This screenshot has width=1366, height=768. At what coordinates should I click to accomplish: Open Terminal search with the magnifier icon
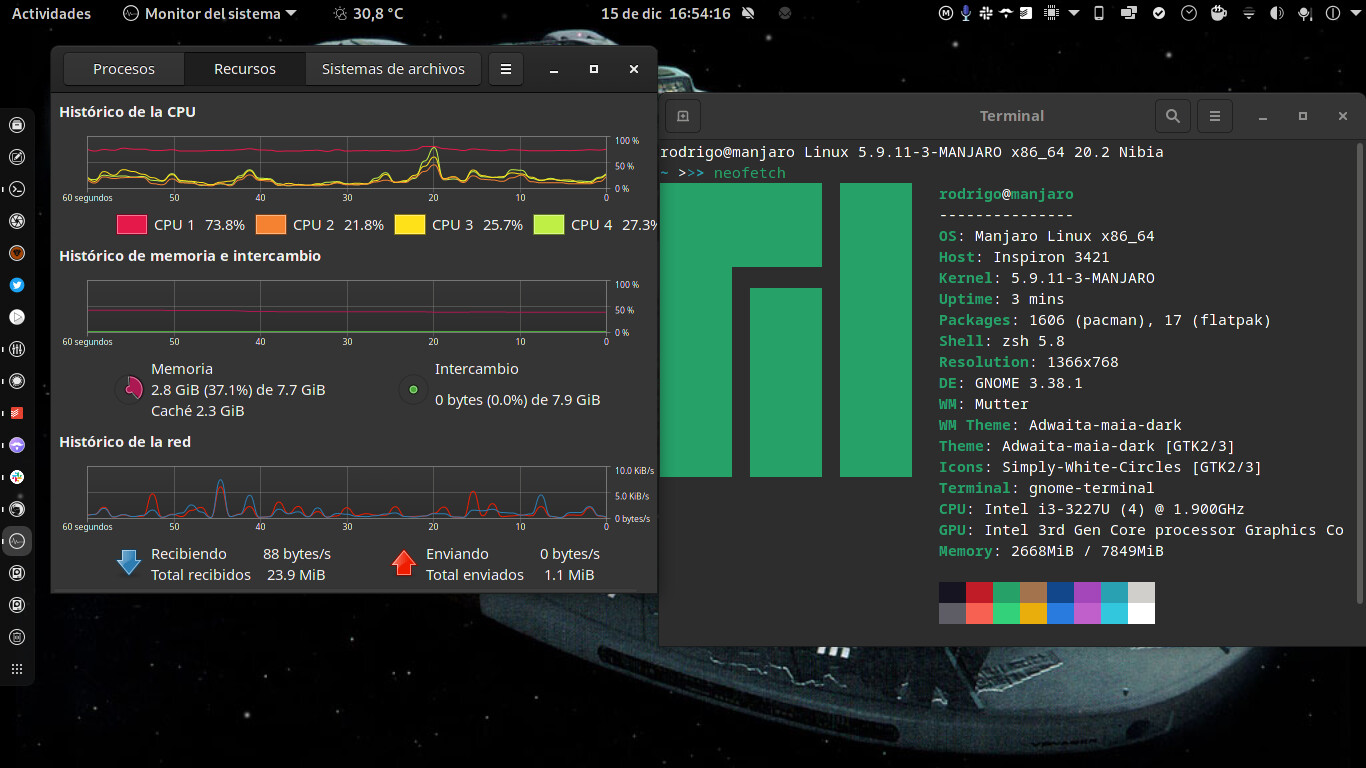[1172, 116]
